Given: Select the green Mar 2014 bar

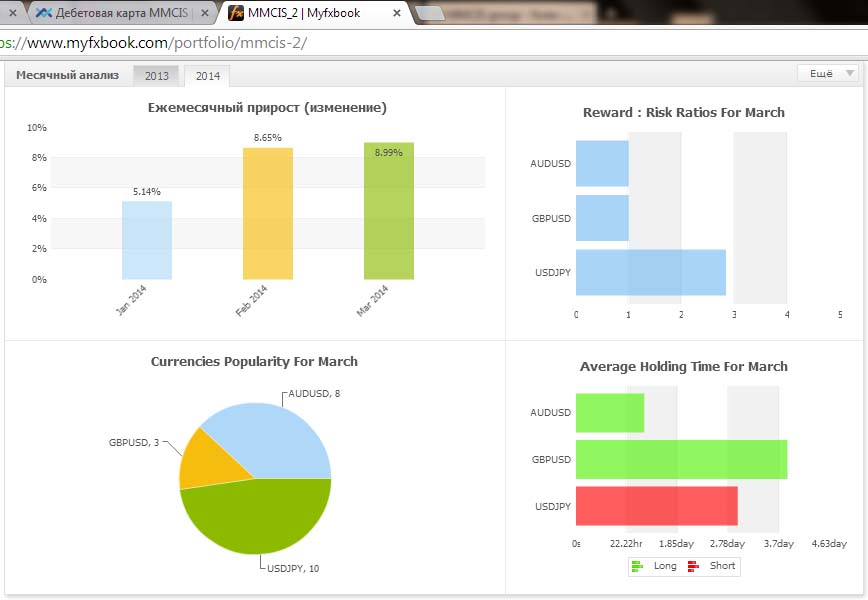Looking at the screenshot, I should (389, 210).
